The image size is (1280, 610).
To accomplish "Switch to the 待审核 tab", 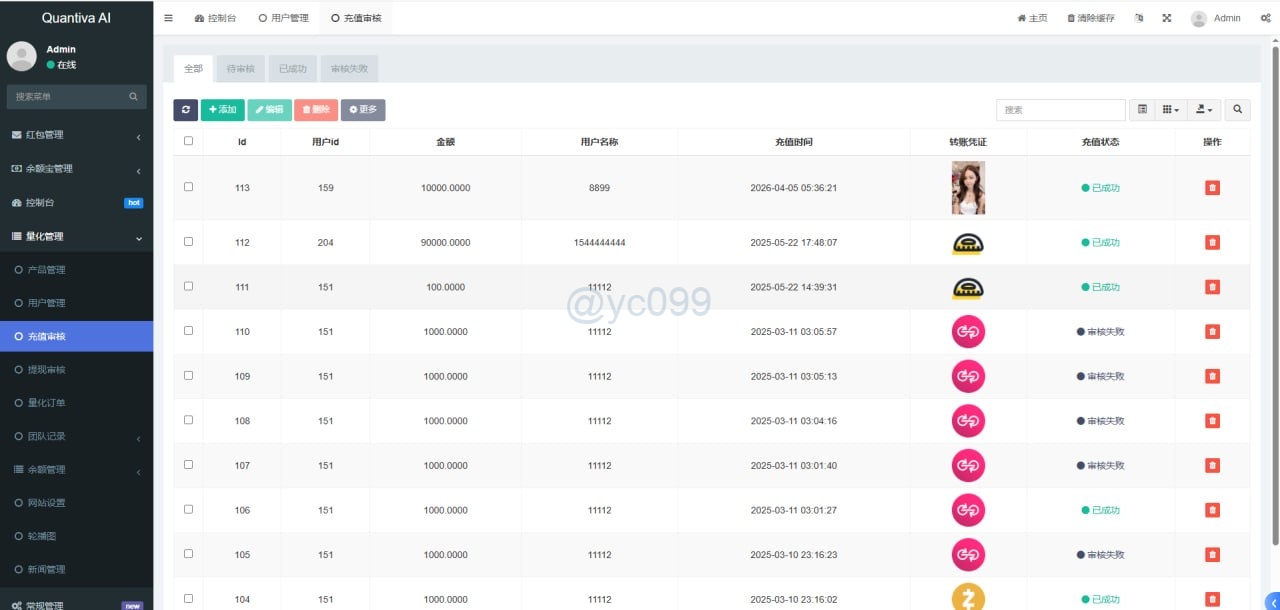I will (x=240, y=69).
